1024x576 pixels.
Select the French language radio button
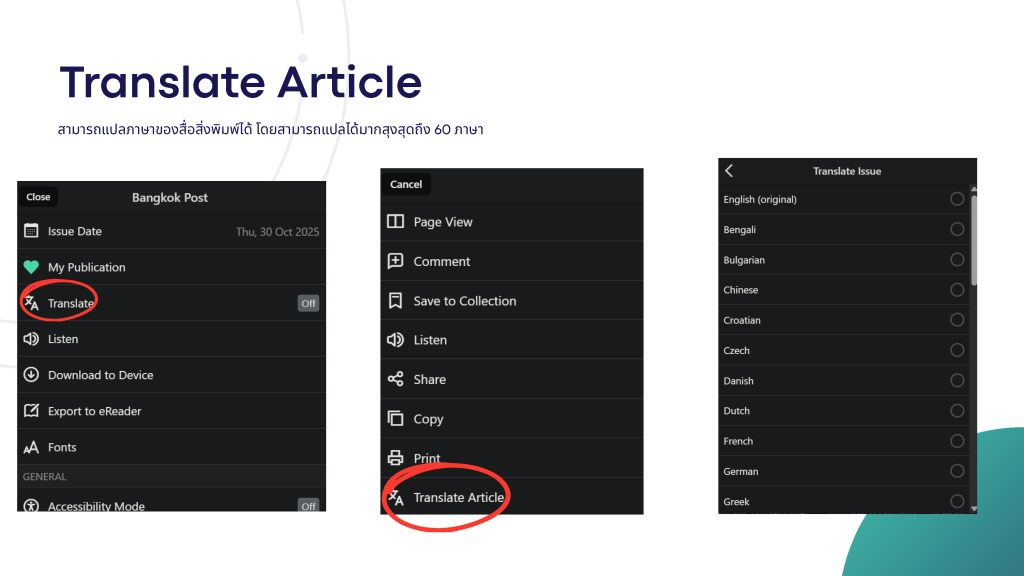(957, 441)
